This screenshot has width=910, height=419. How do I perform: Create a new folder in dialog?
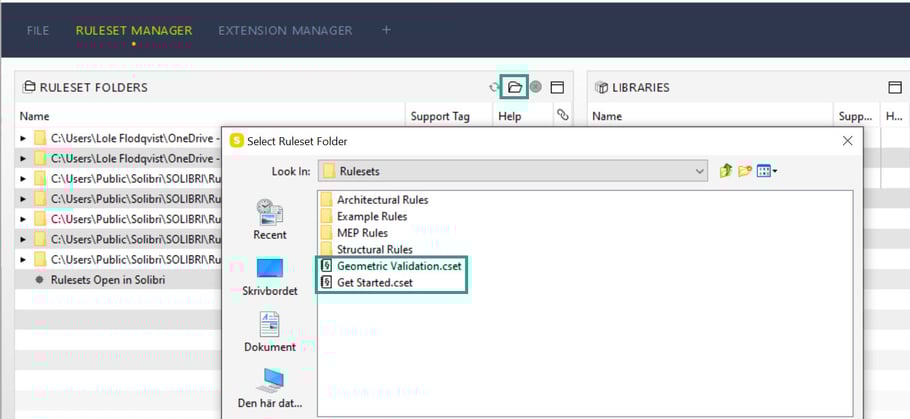click(745, 171)
